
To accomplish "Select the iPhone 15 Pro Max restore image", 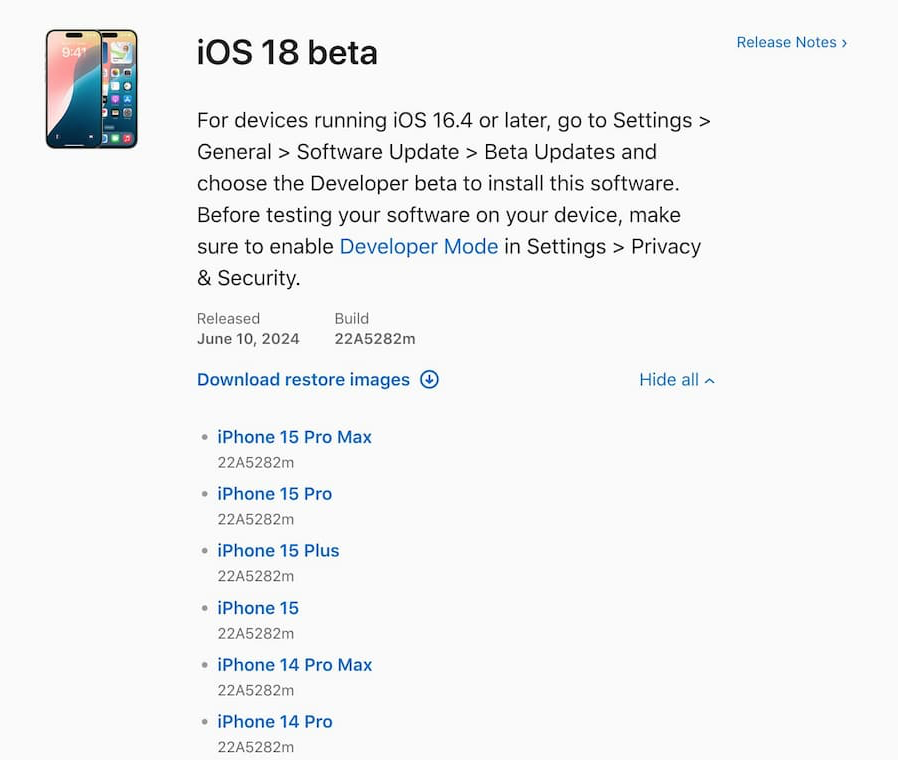I will pyautogui.click(x=294, y=437).
